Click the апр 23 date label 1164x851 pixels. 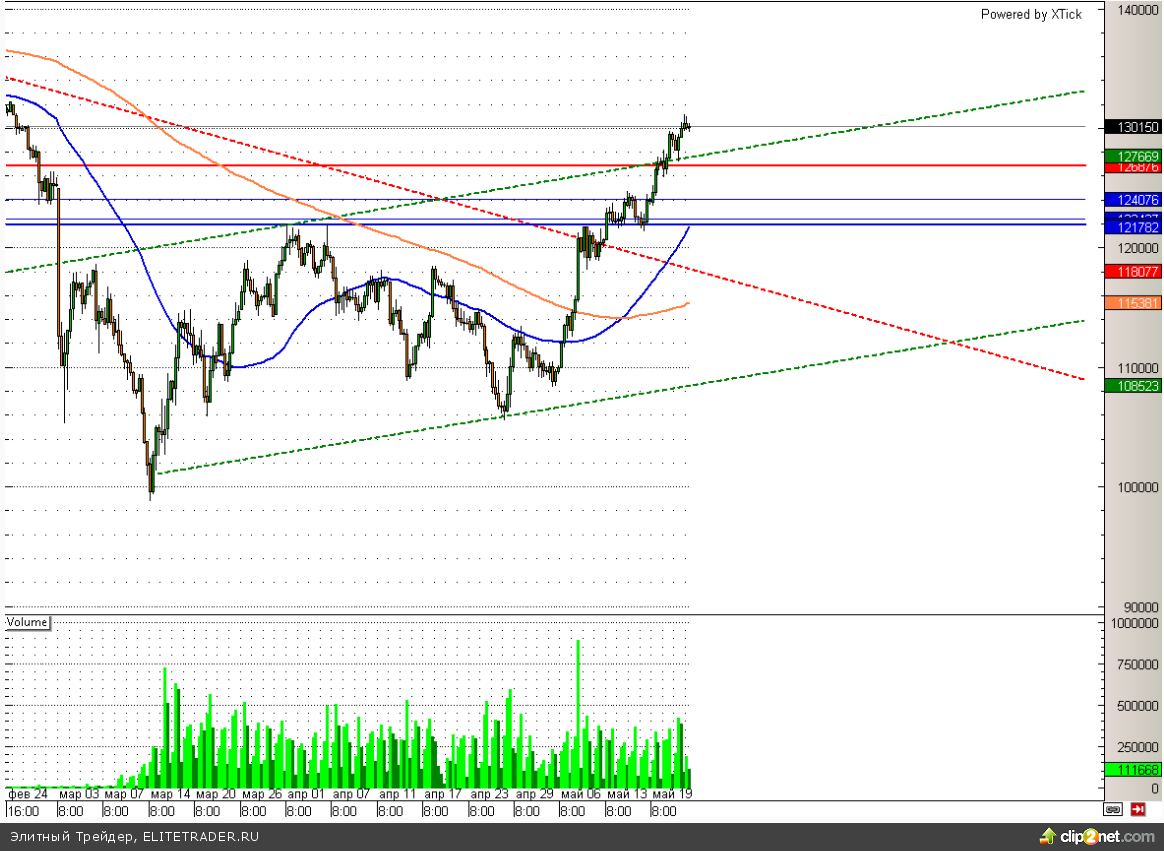[x=489, y=794]
